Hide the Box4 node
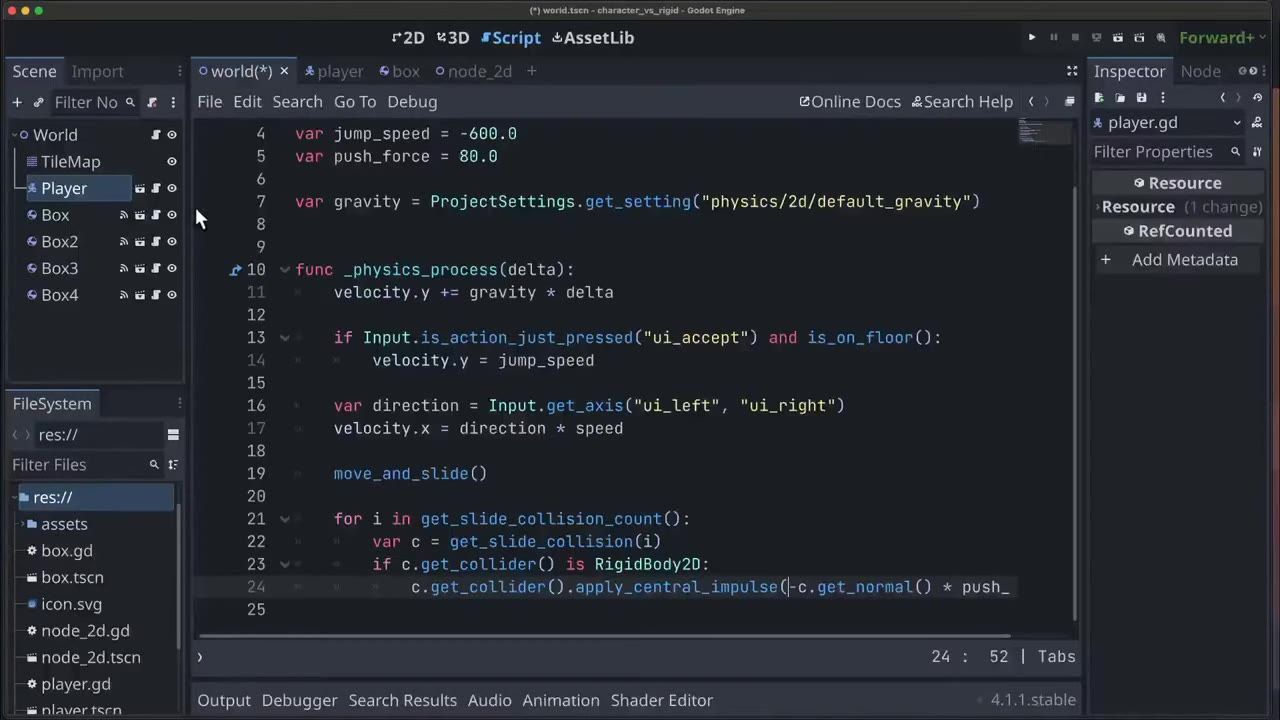The width and height of the screenshot is (1280, 720). coord(172,295)
